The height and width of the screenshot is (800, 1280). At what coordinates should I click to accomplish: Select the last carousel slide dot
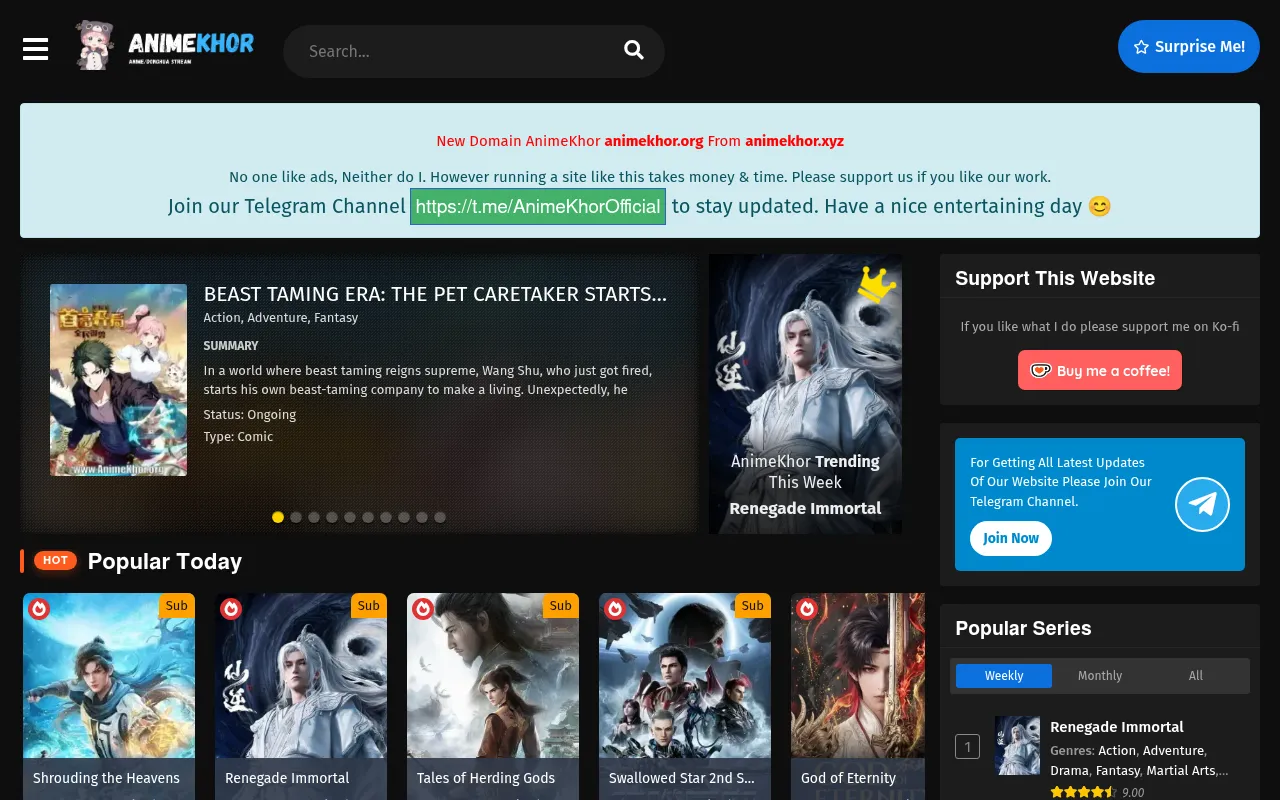point(440,517)
